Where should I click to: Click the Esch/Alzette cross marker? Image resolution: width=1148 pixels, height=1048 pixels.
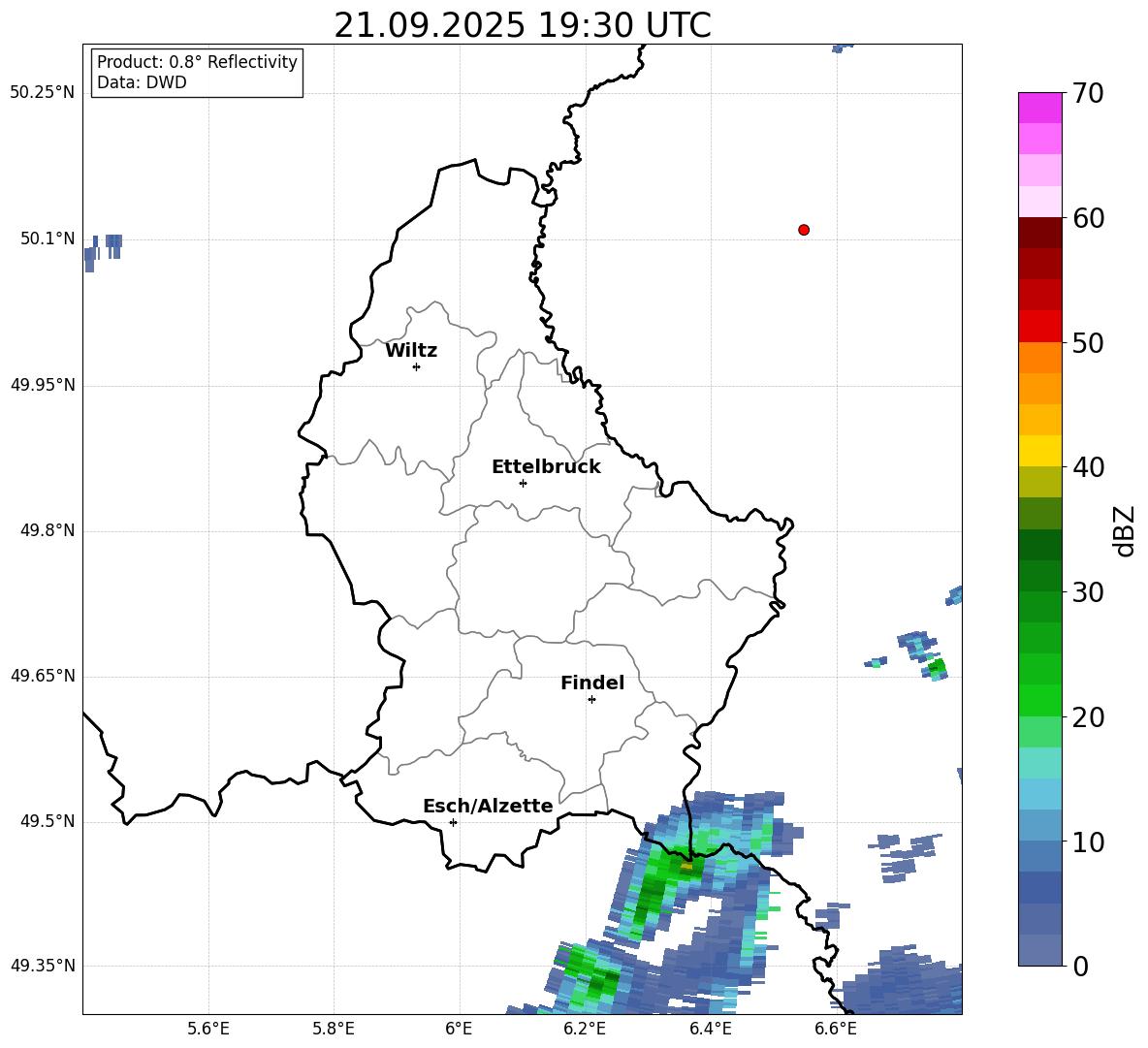click(x=453, y=822)
